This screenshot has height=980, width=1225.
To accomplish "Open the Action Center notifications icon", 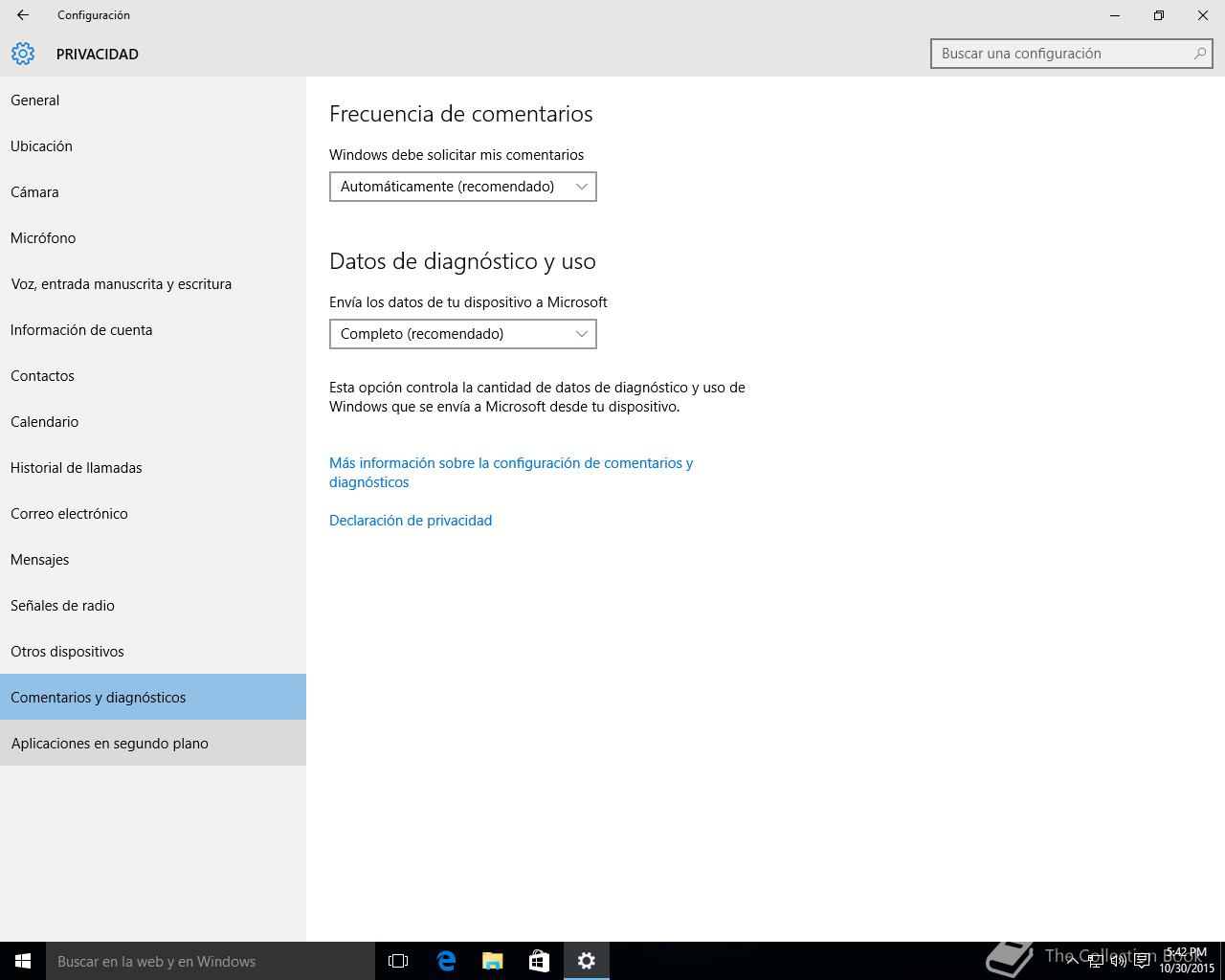I will coord(1142,961).
